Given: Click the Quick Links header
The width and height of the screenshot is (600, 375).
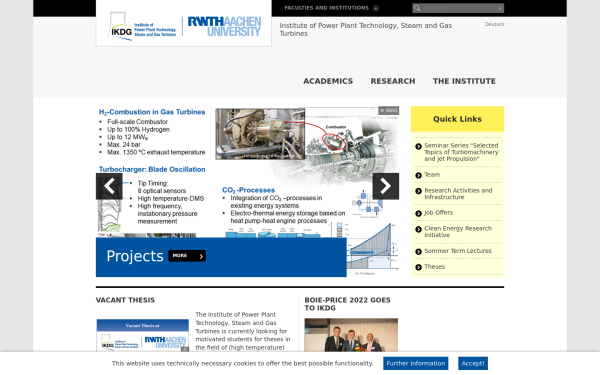Looking at the screenshot, I should pyautogui.click(x=457, y=119).
